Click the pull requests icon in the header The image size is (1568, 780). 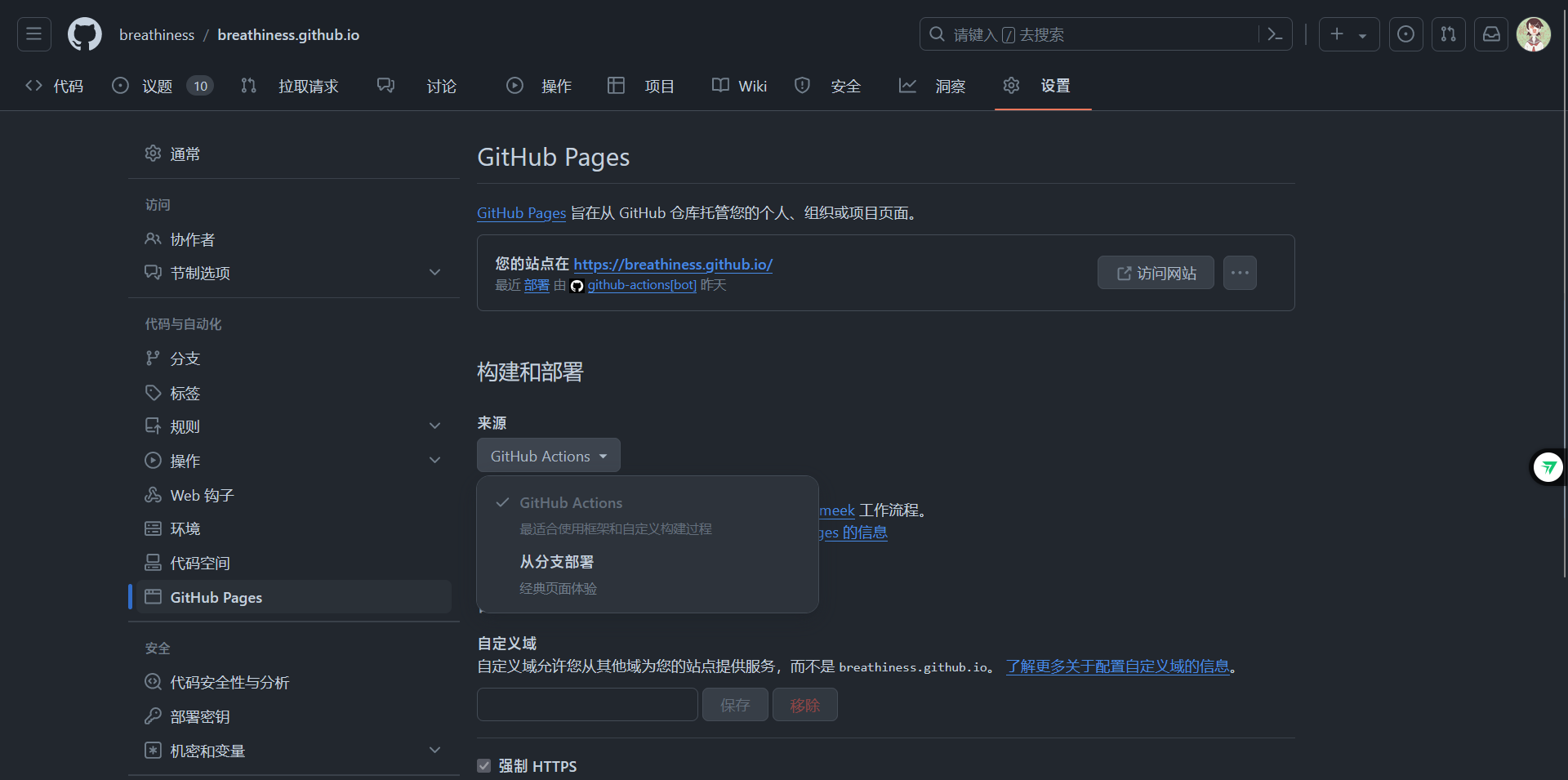(x=1448, y=34)
